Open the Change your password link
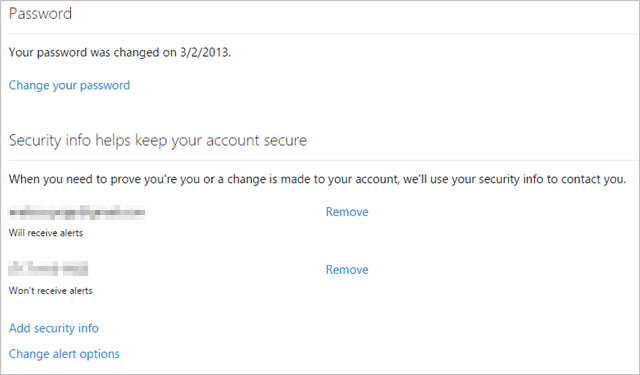This screenshot has width=640, height=375. [69, 85]
